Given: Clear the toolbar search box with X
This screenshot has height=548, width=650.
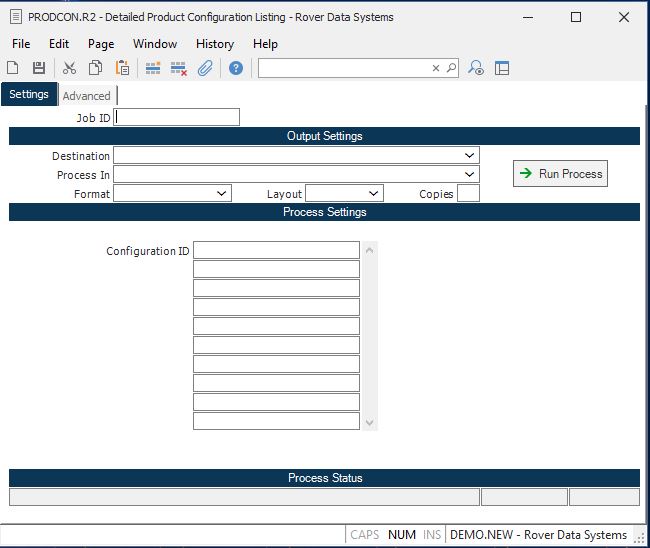Looking at the screenshot, I should (x=436, y=68).
